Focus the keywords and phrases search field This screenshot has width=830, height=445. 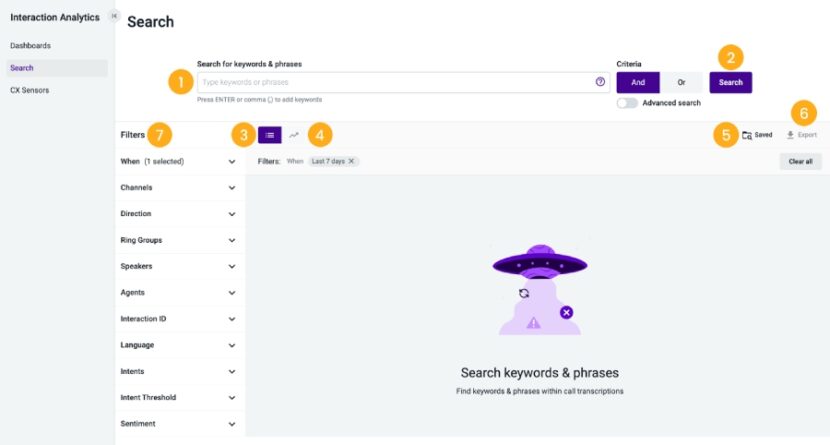click(x=397, y=83)
